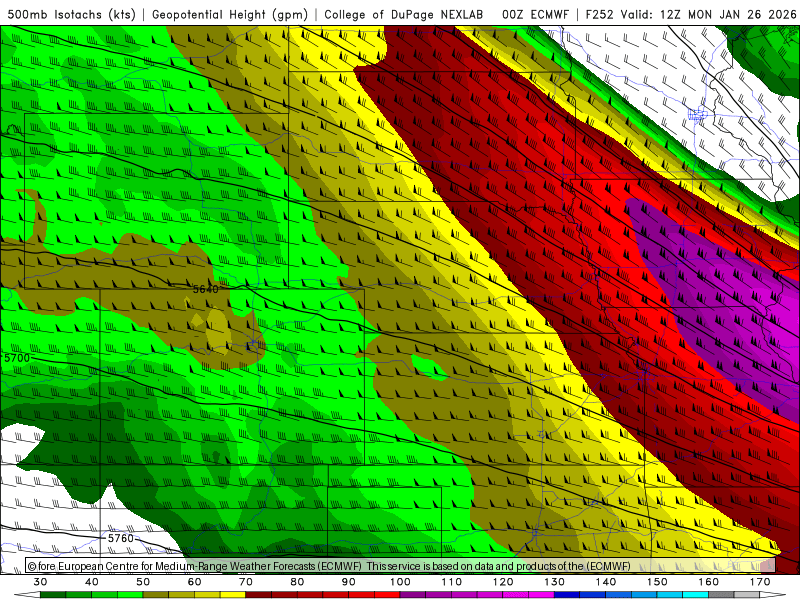Click the 140 label on the color scale

click(x=606, y=582)
